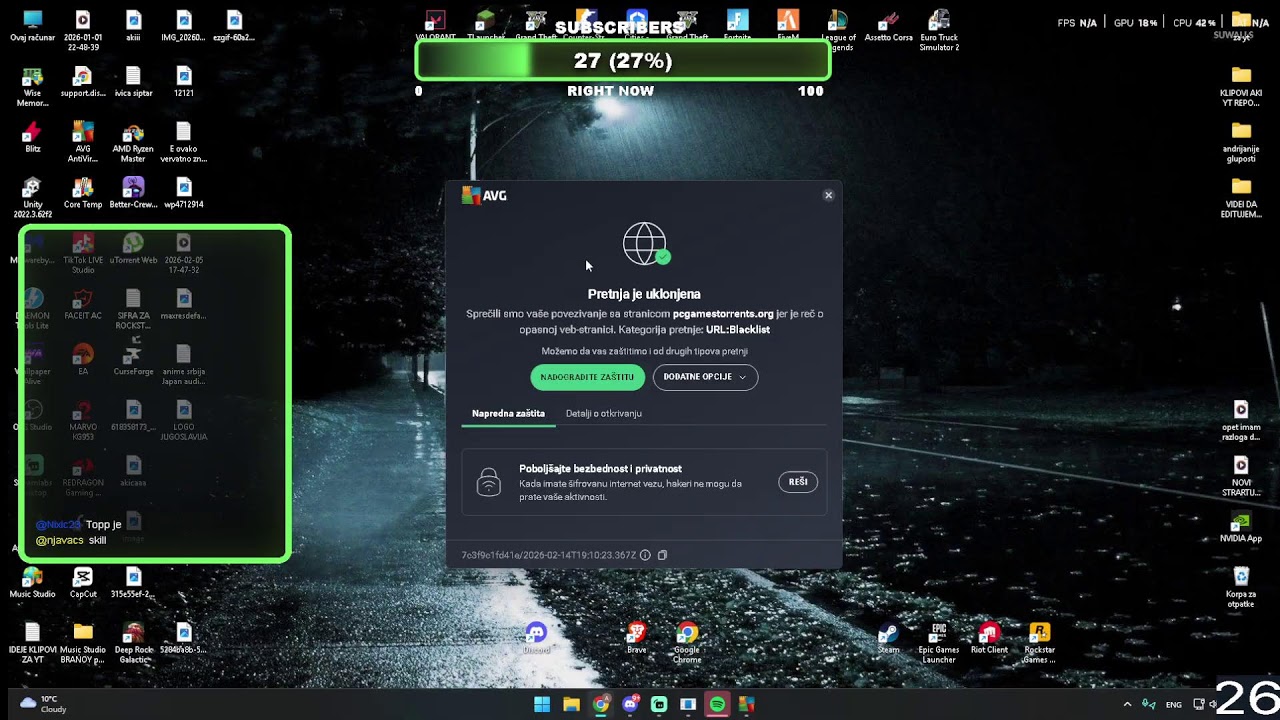Select the support.dis... Chrome shortcut
Image resolution: width=1280 pixels, height=720 pixels.
[x=83, y=82]
